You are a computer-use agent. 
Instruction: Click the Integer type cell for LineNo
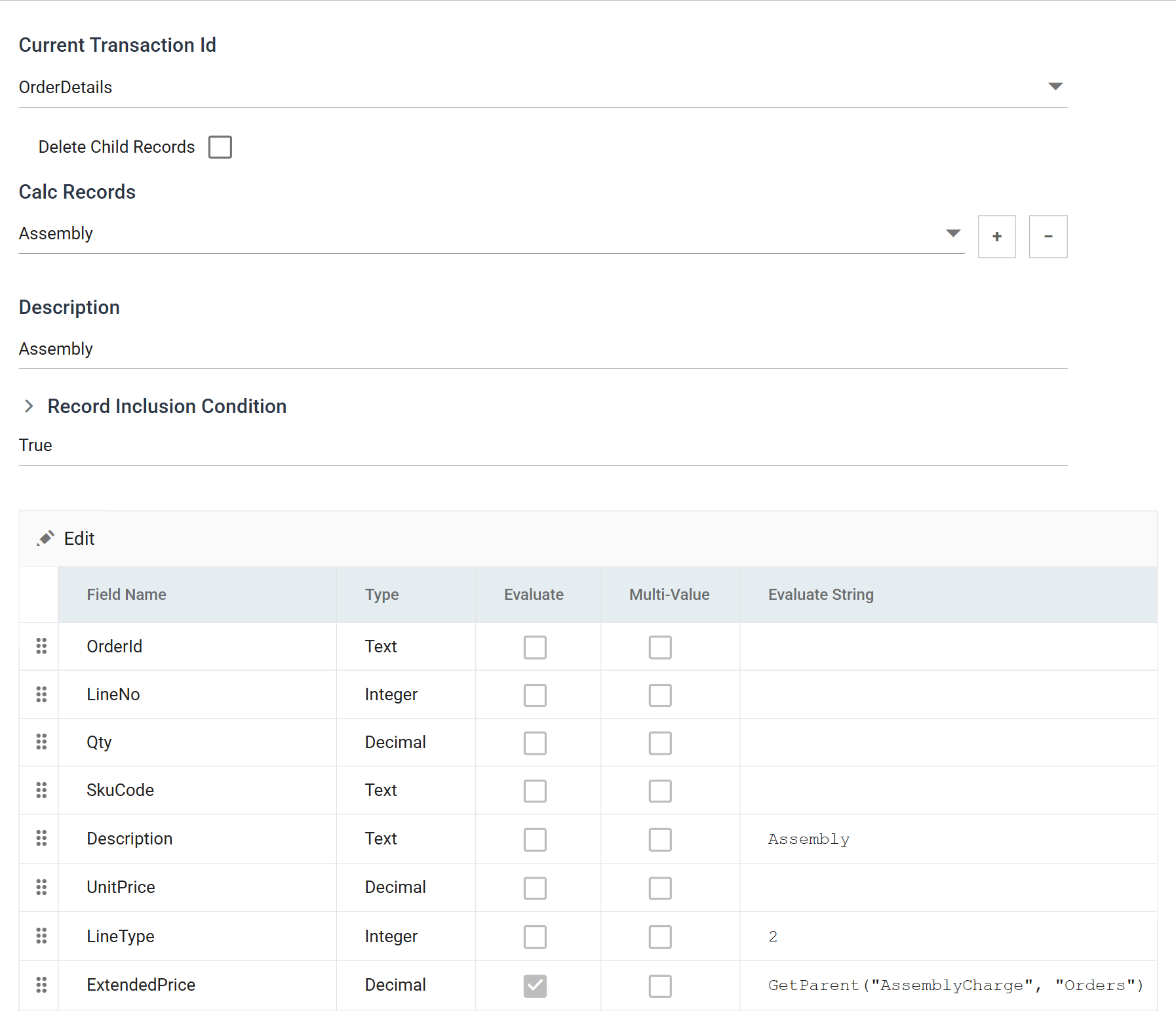point(406,694)
